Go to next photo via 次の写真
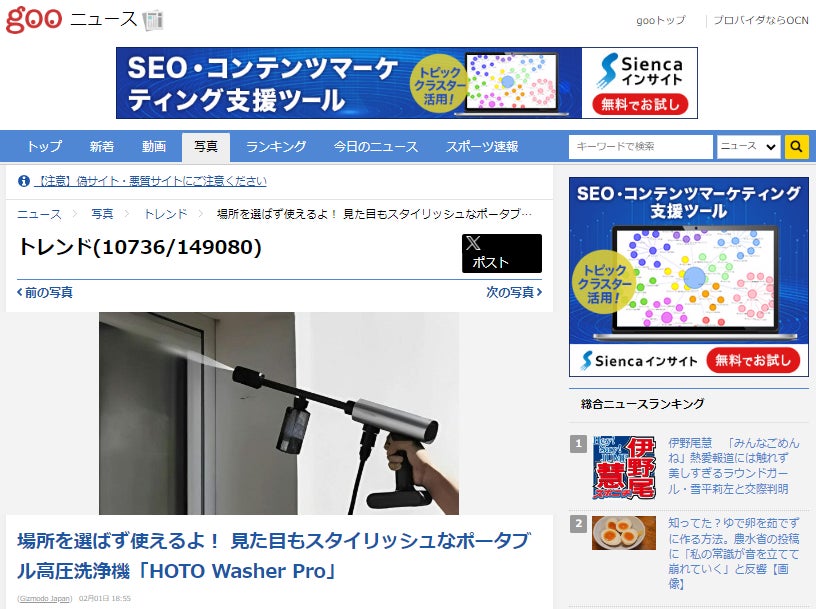The height and width of the screenshot is (609, 816). point(514,293)
